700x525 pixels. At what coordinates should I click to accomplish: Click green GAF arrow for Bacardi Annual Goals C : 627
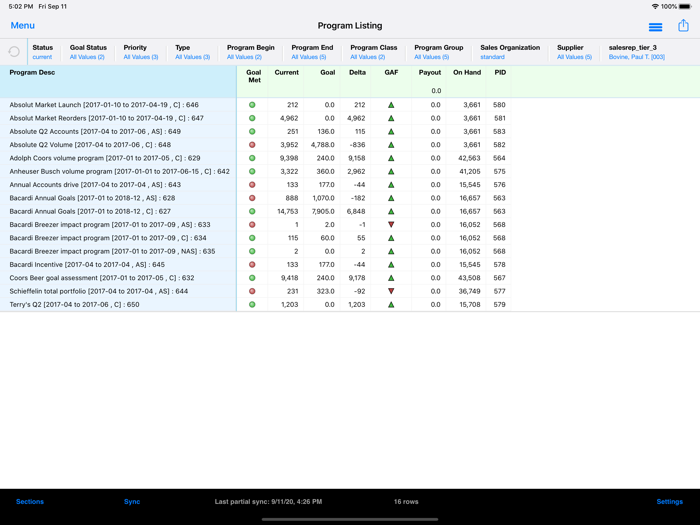click(x=391, y=211)
